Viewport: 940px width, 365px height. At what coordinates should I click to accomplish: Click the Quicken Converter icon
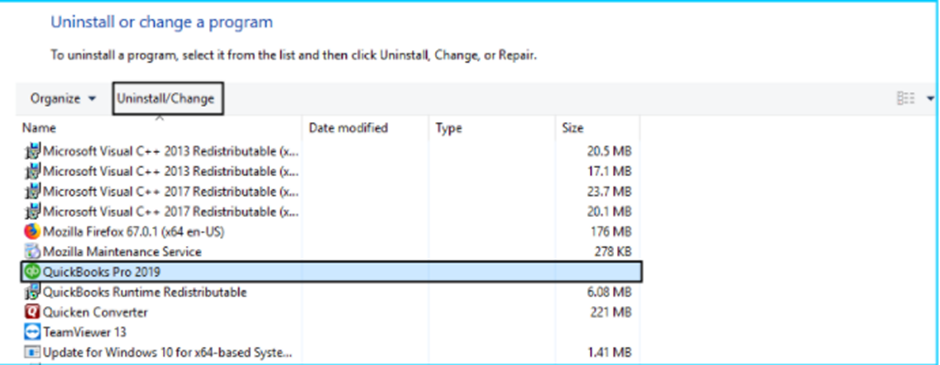(x=32, y=312)
